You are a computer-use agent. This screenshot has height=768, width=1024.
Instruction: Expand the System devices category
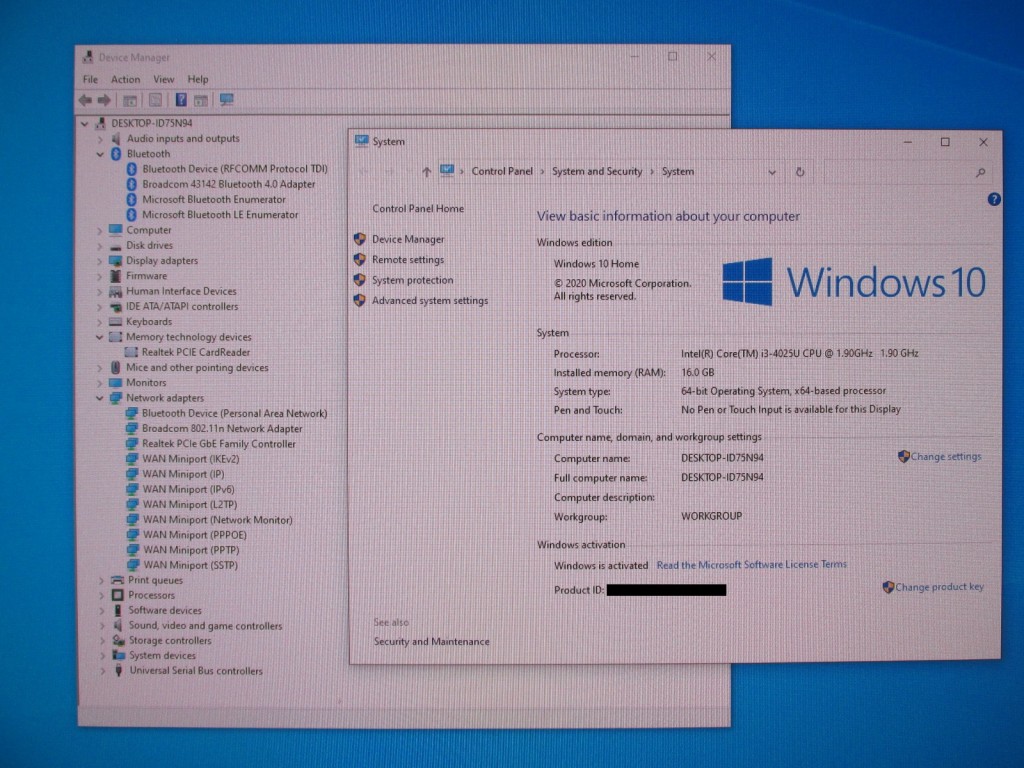pyautogui.click(x=102, y=656)
